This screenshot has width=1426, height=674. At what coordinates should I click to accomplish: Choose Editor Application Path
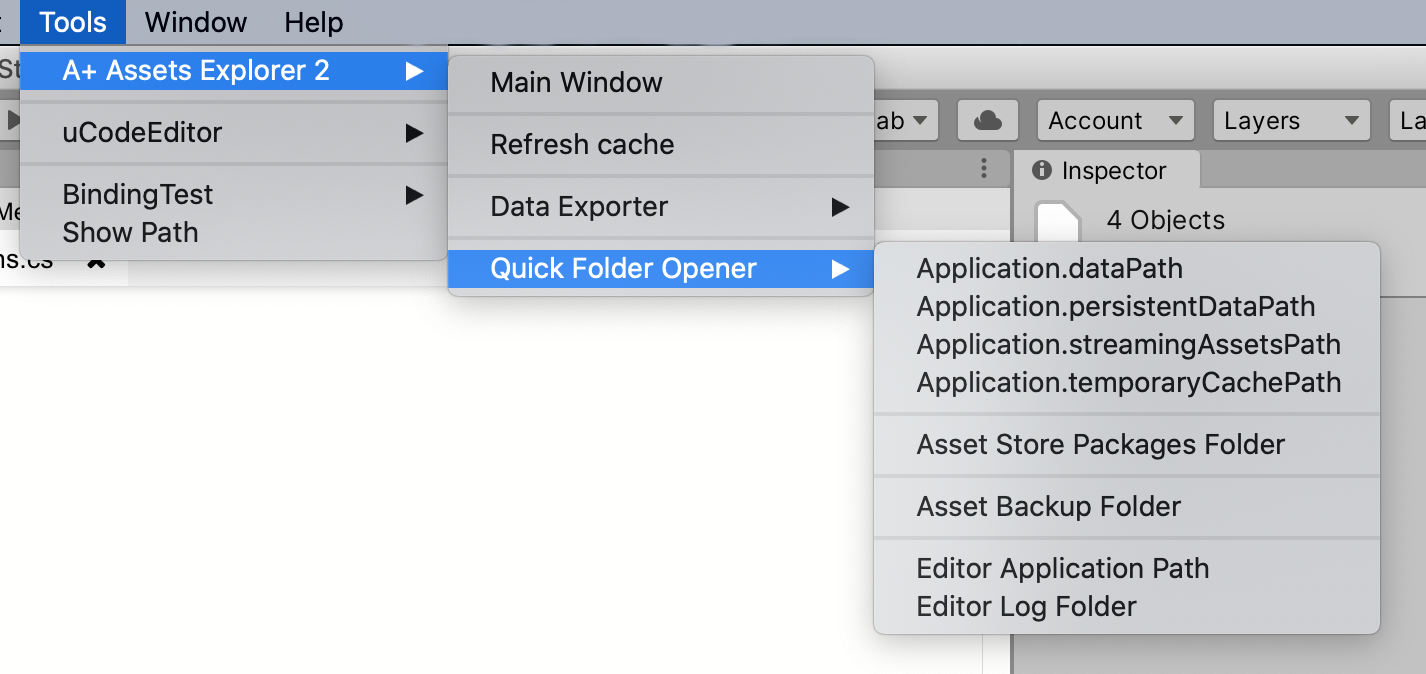click(x=1127, y=569)
